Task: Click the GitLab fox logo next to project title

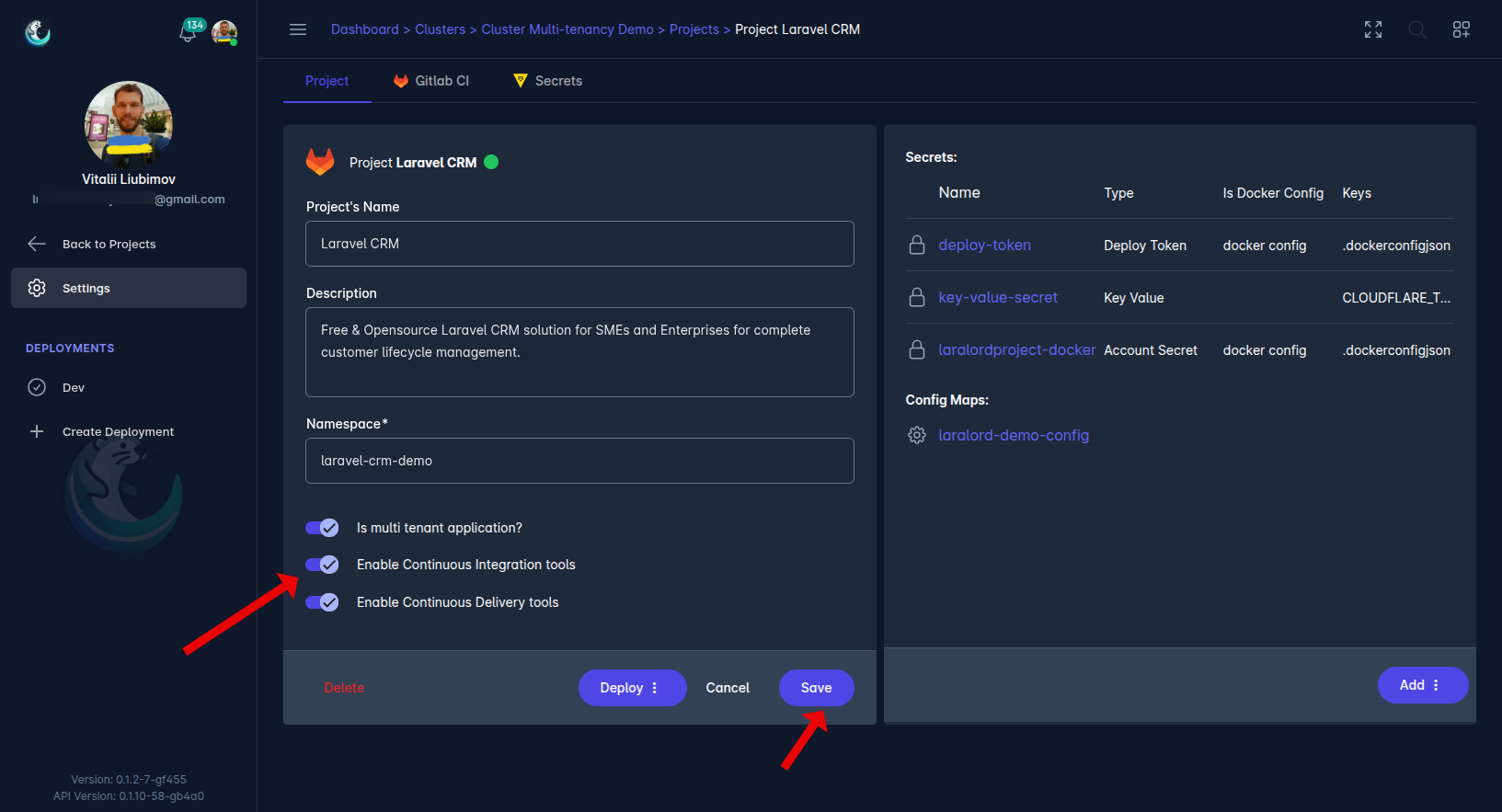Action: point(320,162)
